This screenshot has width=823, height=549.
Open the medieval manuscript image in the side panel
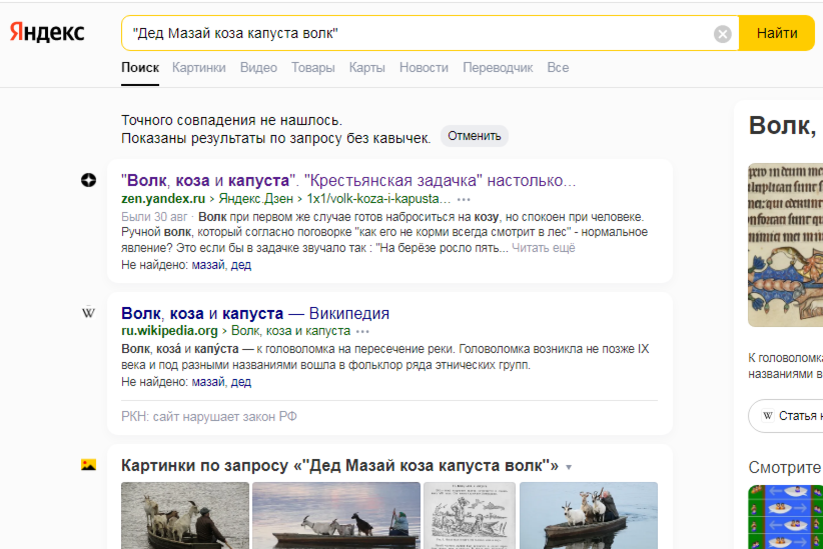(x=785, y=245)
